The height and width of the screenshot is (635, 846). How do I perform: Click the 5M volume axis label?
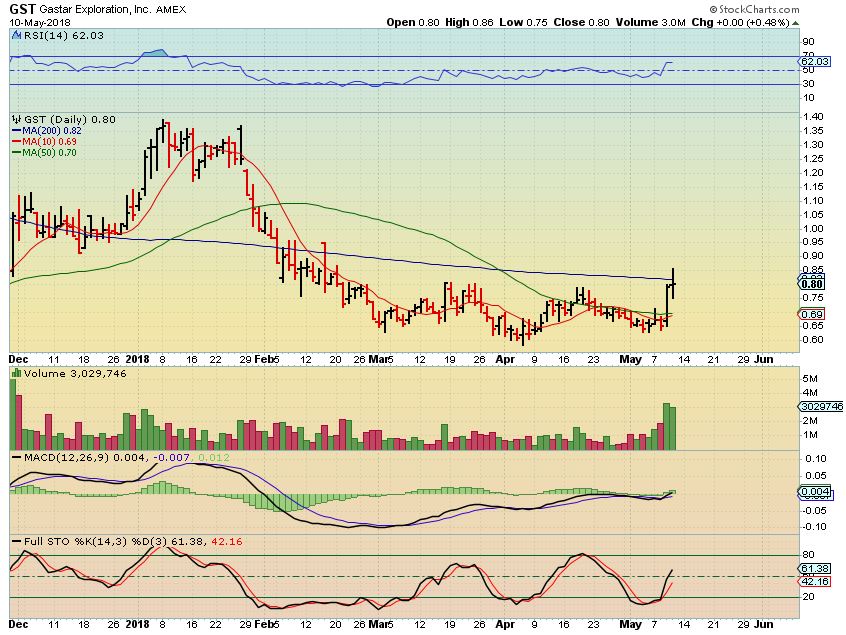coord(810,379)
